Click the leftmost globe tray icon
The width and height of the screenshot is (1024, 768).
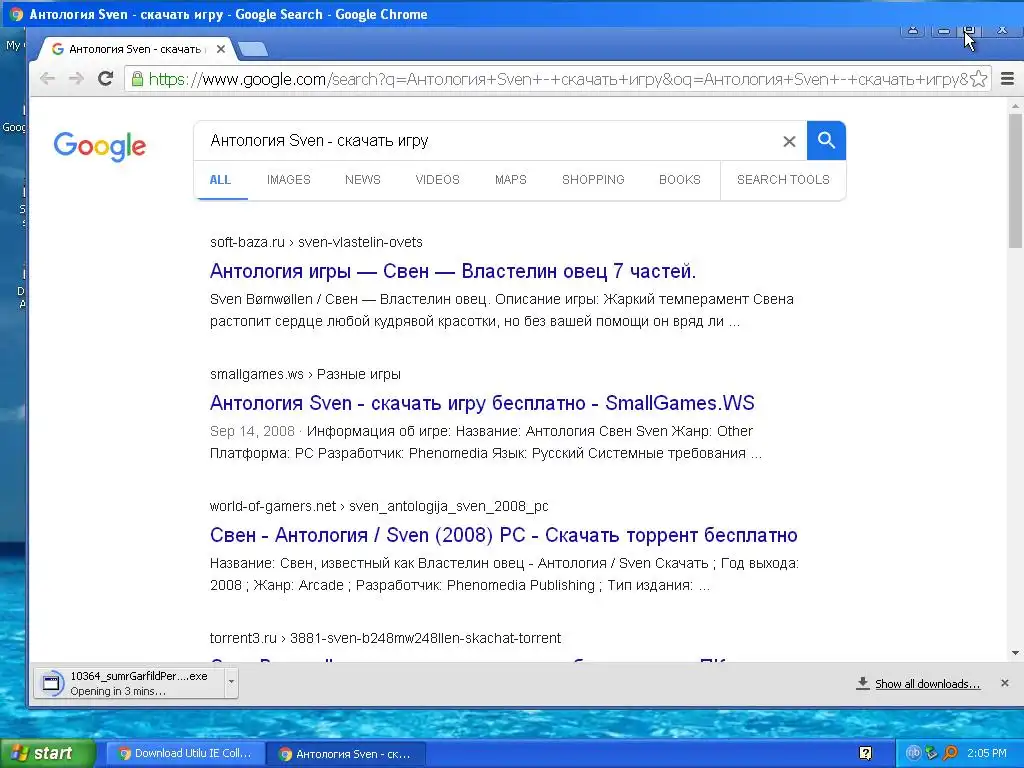[x=913, y=754]
